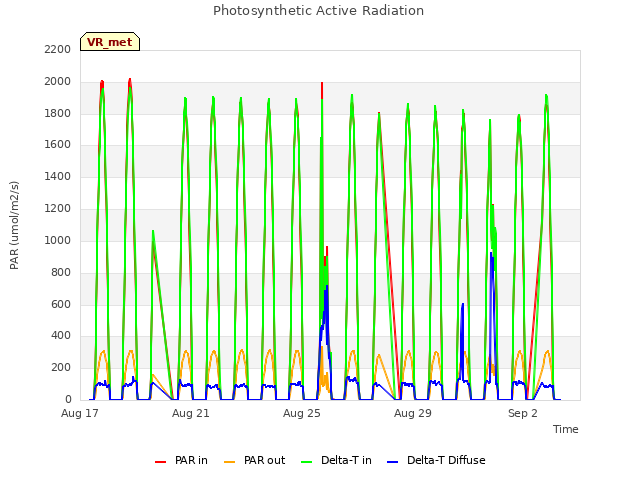The width and height of the screenshot is (640, 480).
Task: Click the Time x-axis label
Action: tap(565, 429)
